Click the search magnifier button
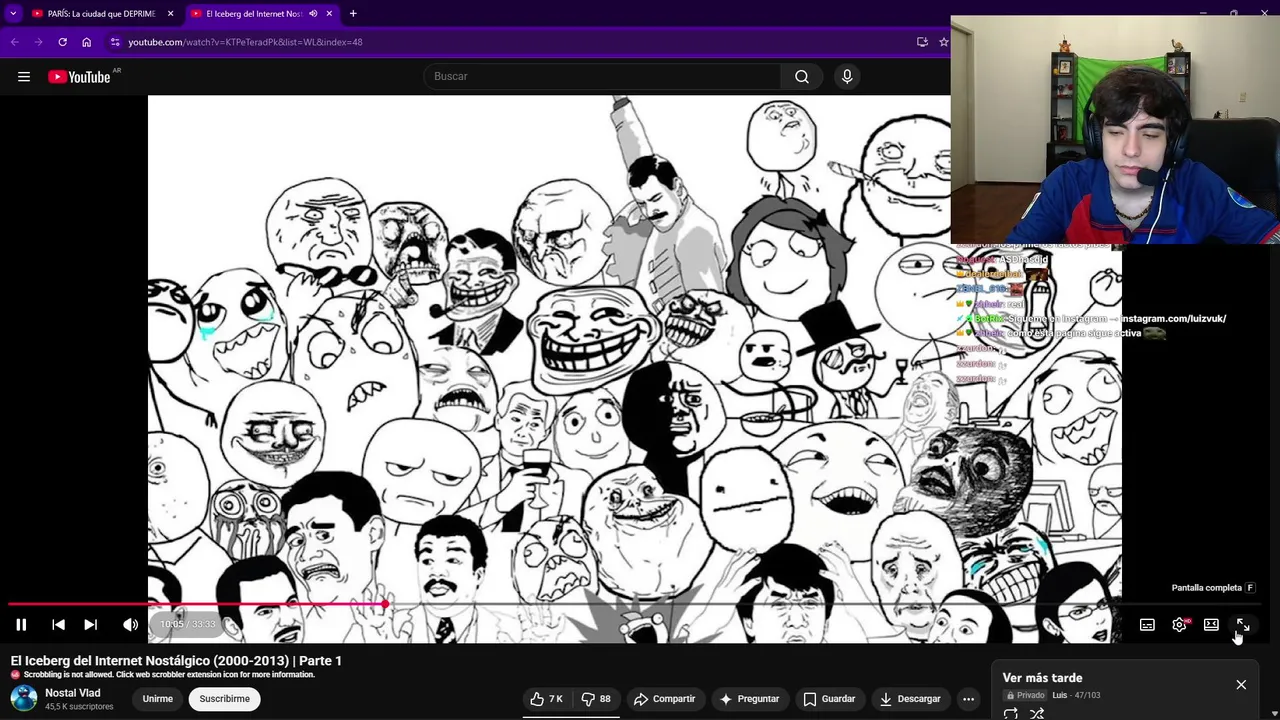The image size is (1280, 720). point(802,77)
